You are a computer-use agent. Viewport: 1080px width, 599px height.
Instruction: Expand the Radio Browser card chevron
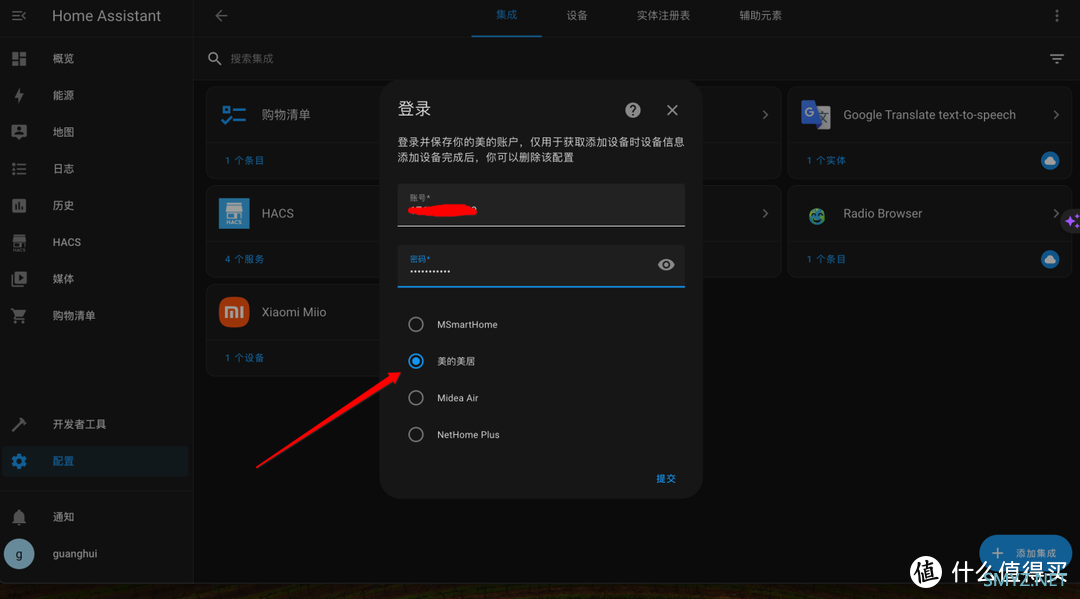[1056, 213]
